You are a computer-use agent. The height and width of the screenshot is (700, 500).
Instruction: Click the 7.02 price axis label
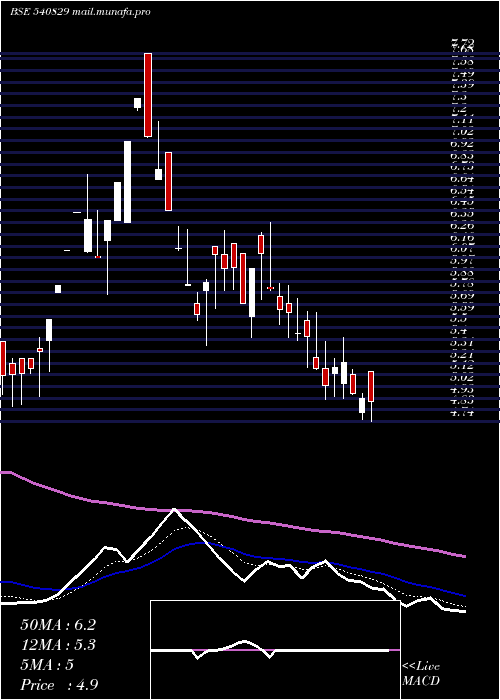[x=462, y=132]
